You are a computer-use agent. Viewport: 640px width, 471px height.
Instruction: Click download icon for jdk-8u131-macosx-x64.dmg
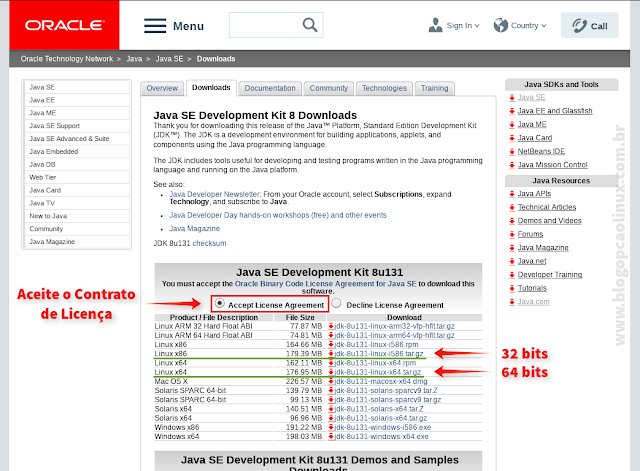tap(331, 381)
